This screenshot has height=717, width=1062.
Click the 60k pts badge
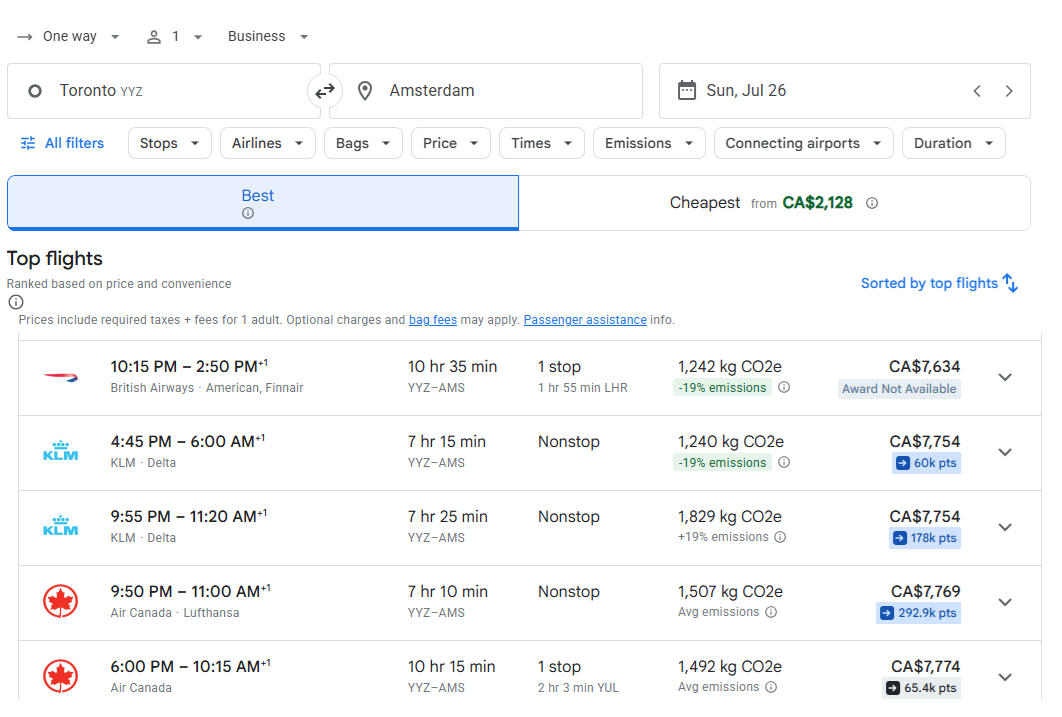[x=927, y=463]
